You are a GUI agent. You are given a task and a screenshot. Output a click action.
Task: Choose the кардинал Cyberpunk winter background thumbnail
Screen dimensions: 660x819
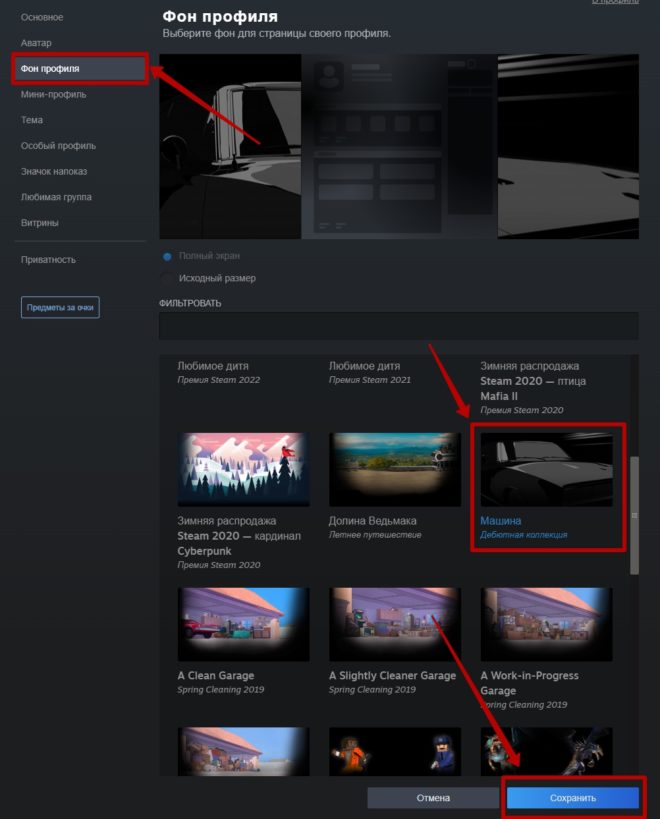pos(243,469)
